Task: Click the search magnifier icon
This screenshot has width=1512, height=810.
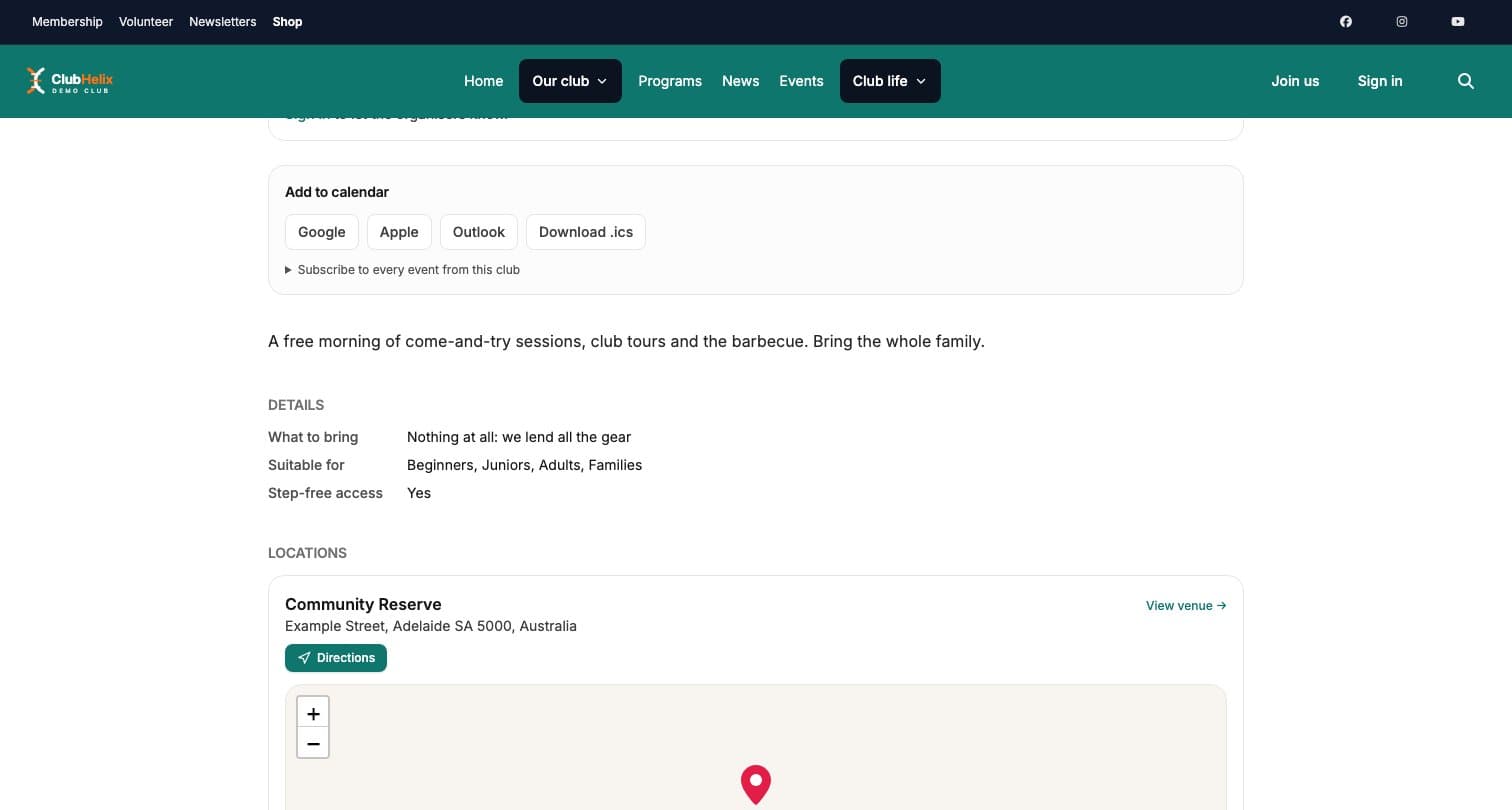Action: point(1466,81)
